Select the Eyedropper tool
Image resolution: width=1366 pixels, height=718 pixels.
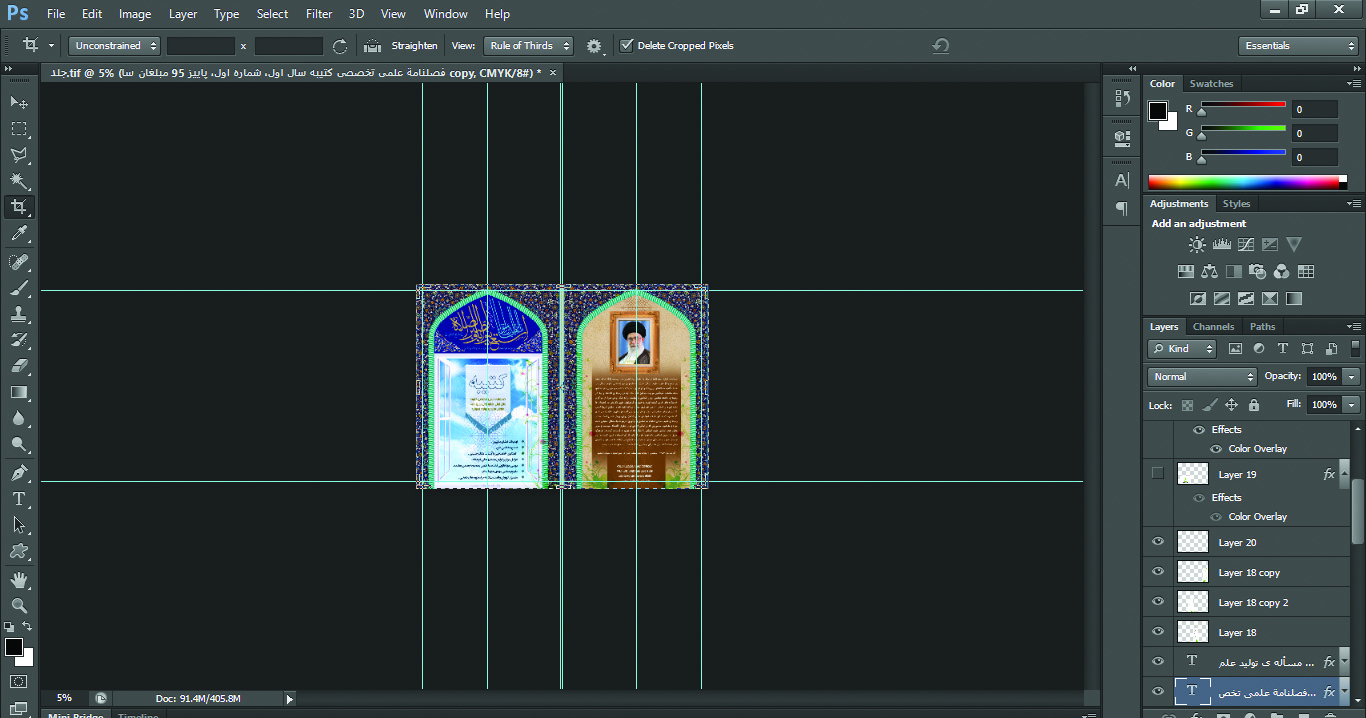tap(19, 234)
